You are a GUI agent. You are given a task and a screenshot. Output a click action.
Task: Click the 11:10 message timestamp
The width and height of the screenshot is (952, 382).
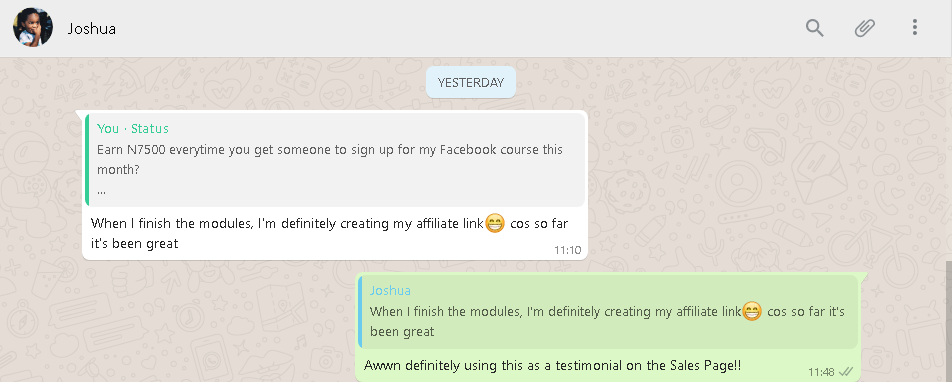[567, 250]
